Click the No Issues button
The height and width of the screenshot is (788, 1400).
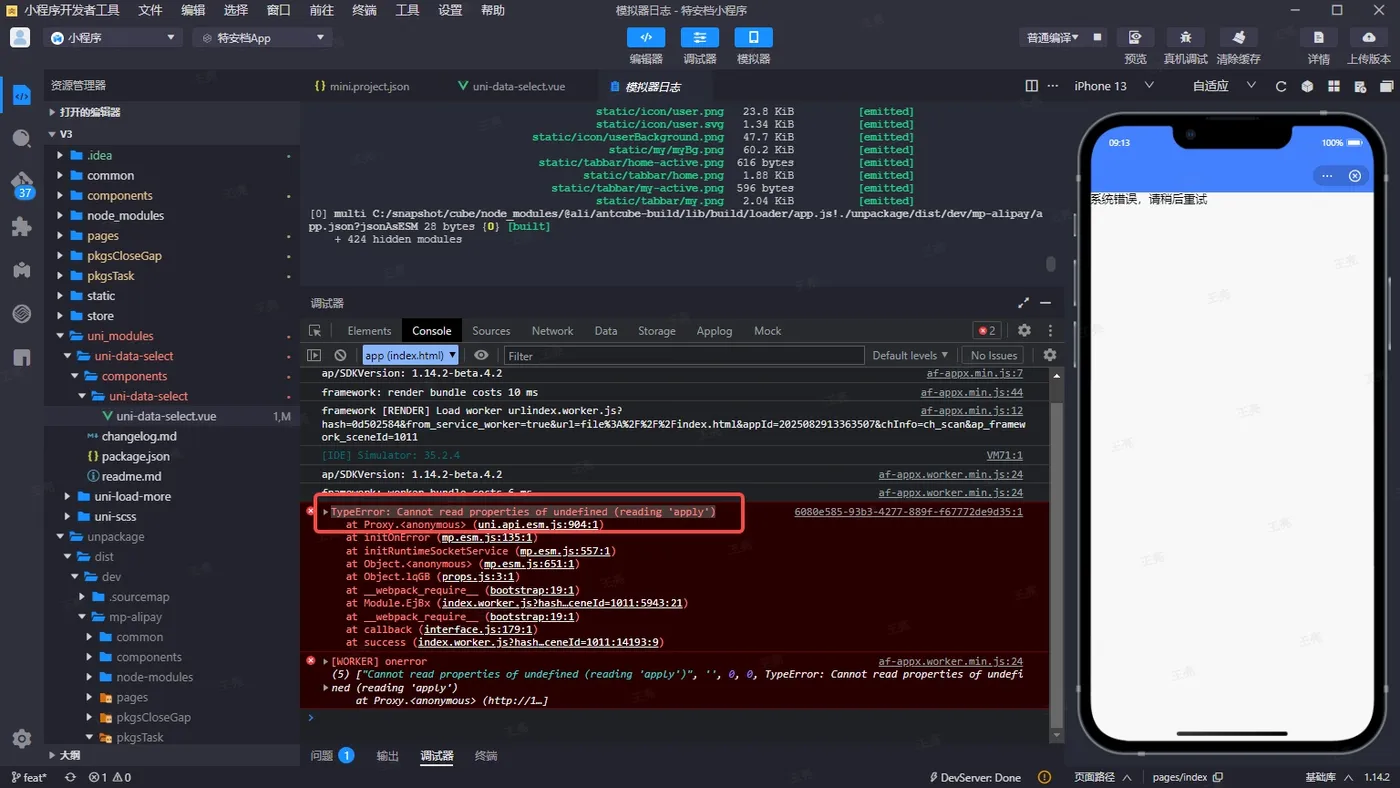[x=994, y=355]
